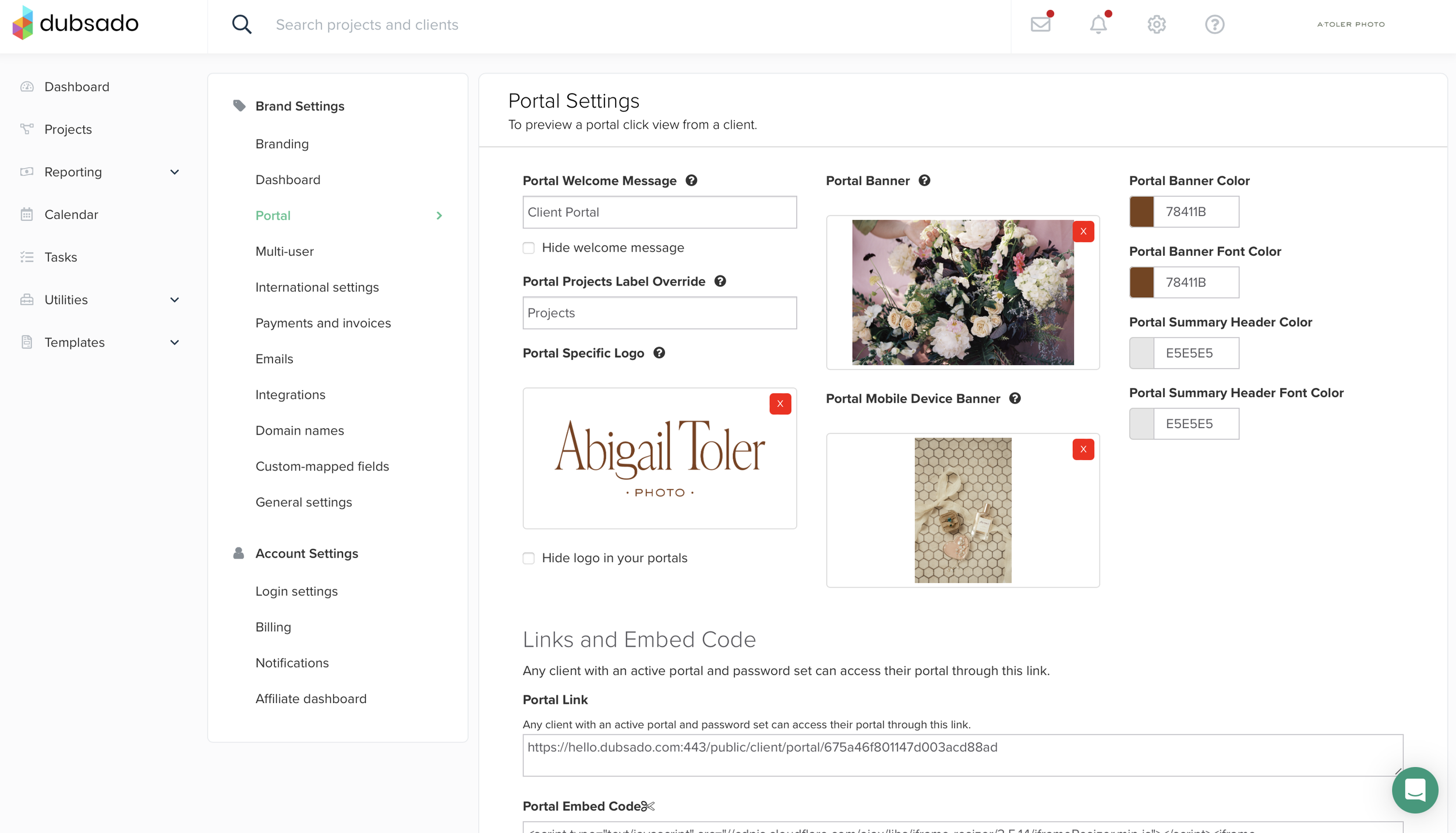Expand the Templates sidebar menu
This screenshot has width=1456, height=833.
coord(174,343)
